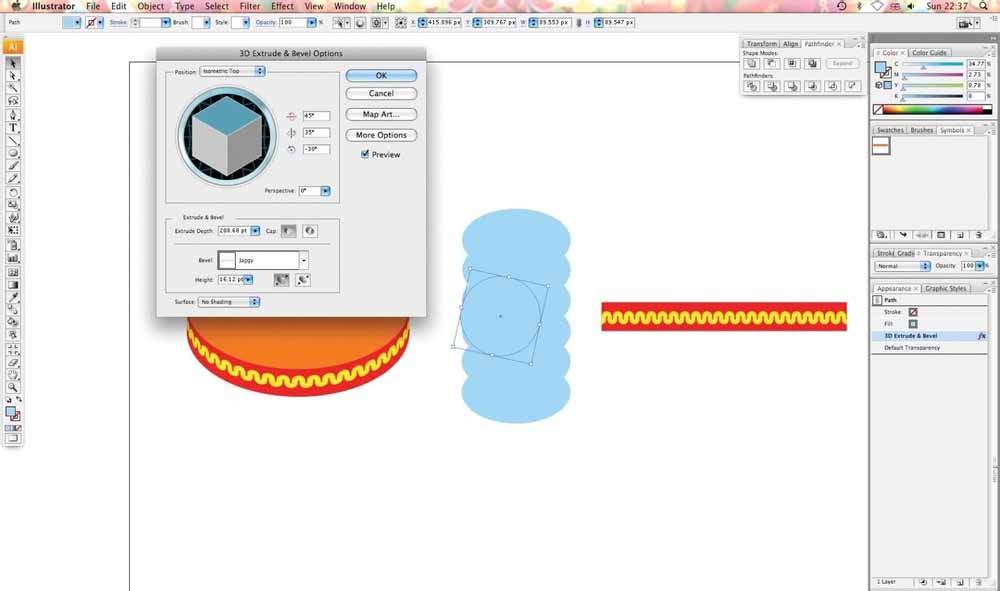Select the Type tool

pos(13,128)
